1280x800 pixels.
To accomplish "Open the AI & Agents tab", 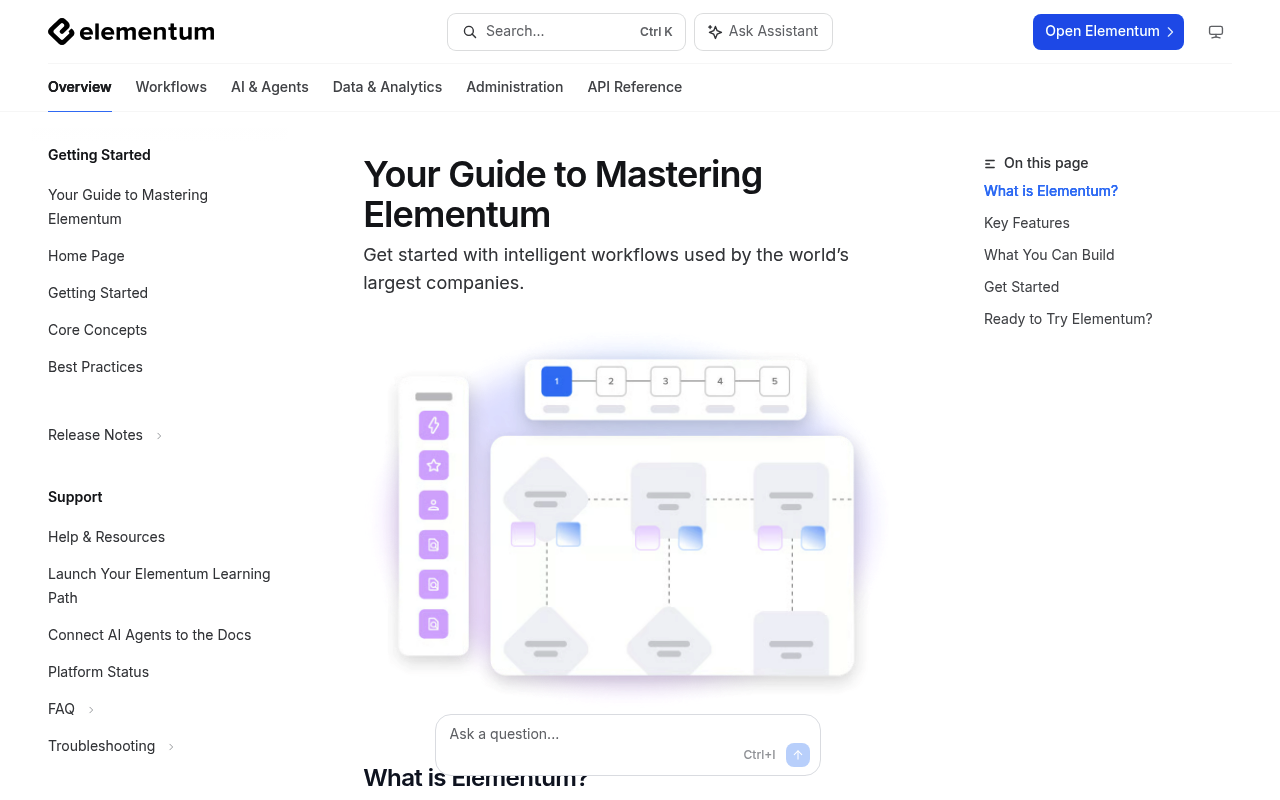I will click(270, 87).
